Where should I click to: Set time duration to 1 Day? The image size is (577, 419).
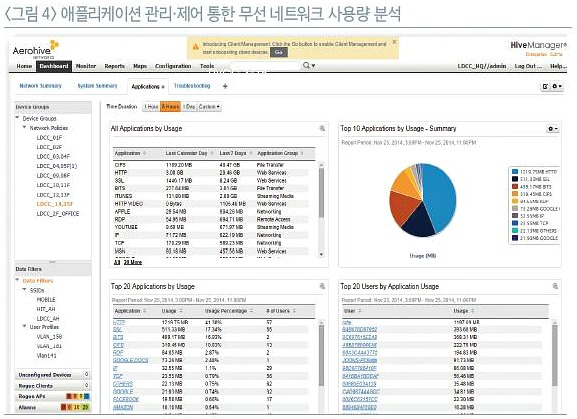point(189,107)
